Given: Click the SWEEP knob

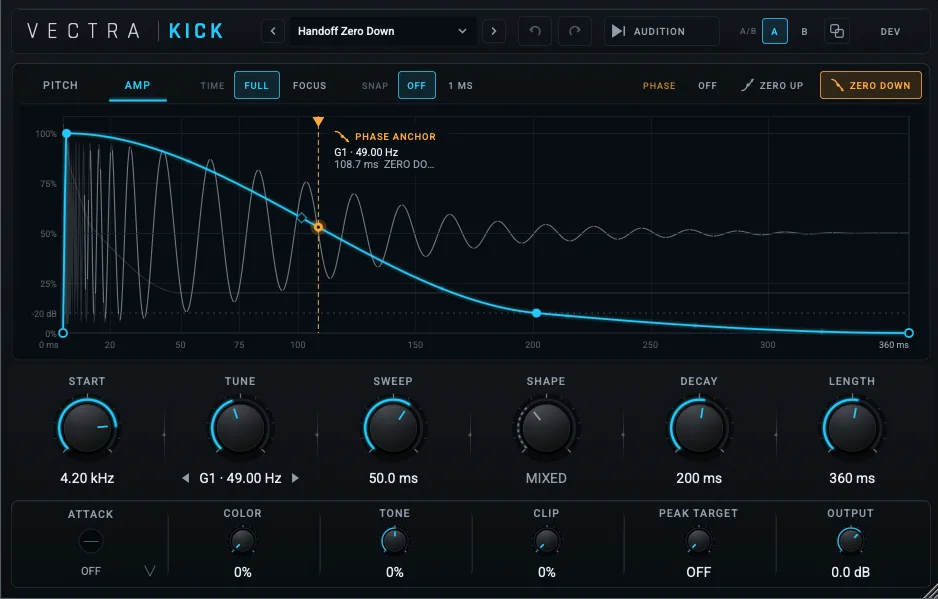Looking at the screenshot, I should coord(393,427).
